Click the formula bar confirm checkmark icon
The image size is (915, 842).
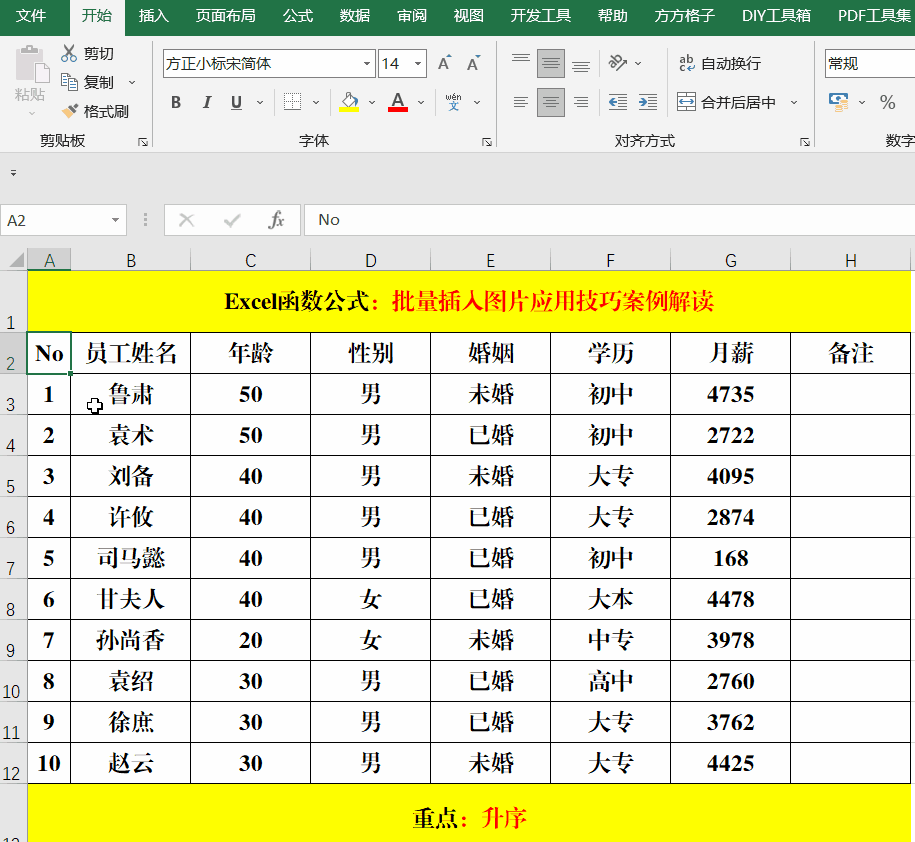pyautogui.click(x=232, y=220)
